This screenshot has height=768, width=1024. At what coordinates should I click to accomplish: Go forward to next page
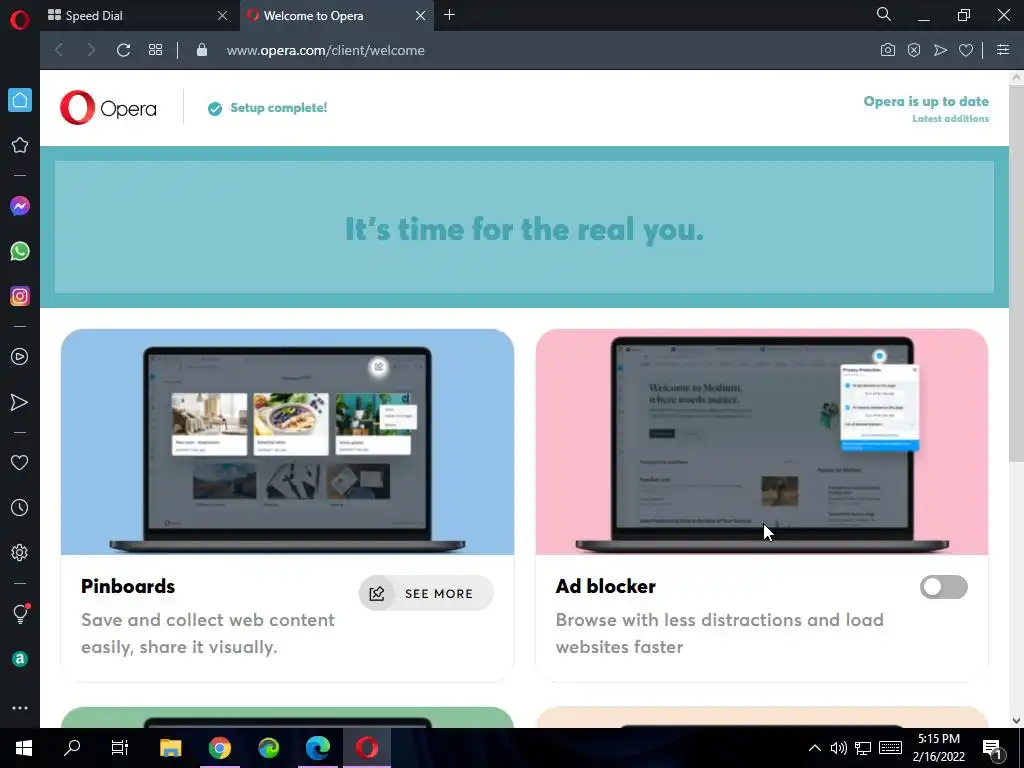click(x=91, y=50)
